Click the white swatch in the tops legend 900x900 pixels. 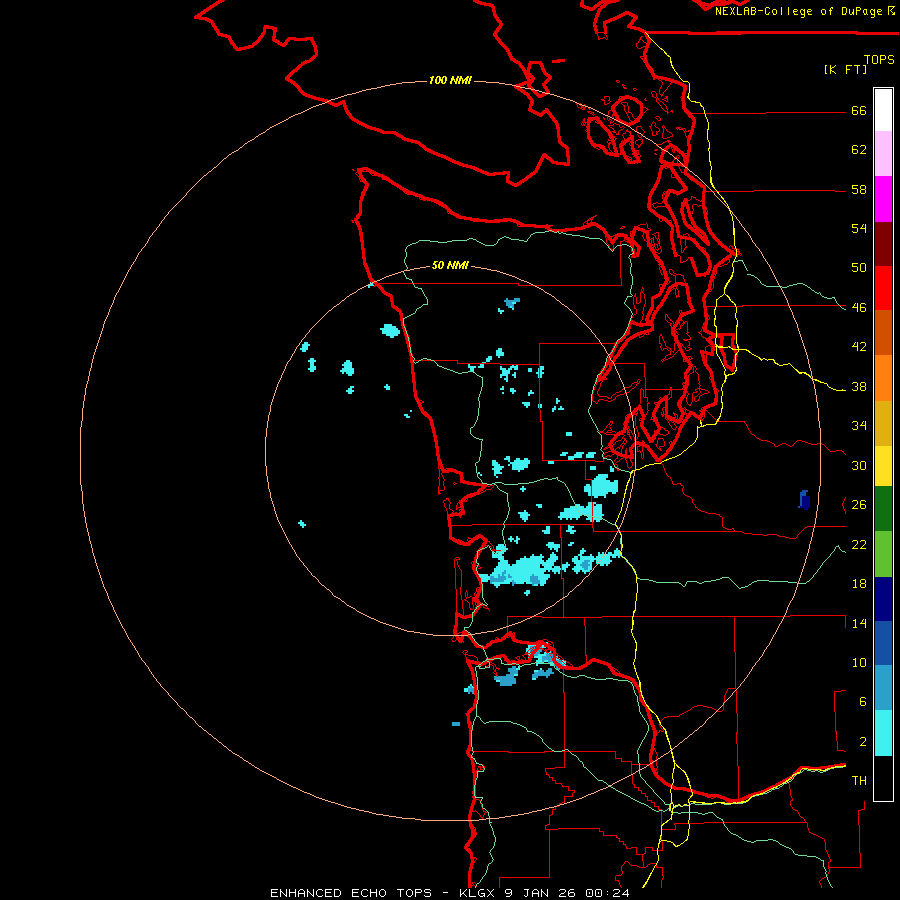click(883, 110)
